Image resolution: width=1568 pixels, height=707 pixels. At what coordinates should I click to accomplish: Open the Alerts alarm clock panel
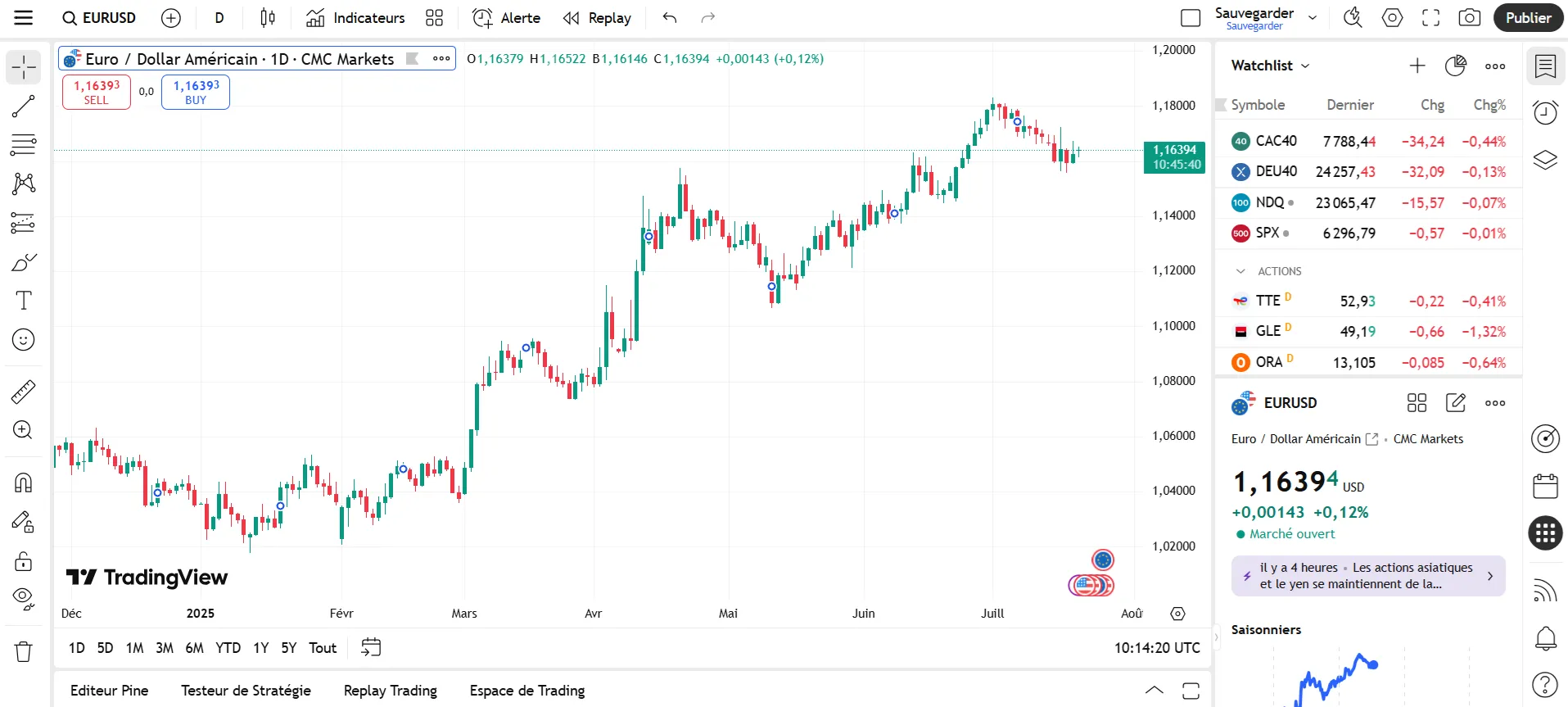coord(1545,112)
